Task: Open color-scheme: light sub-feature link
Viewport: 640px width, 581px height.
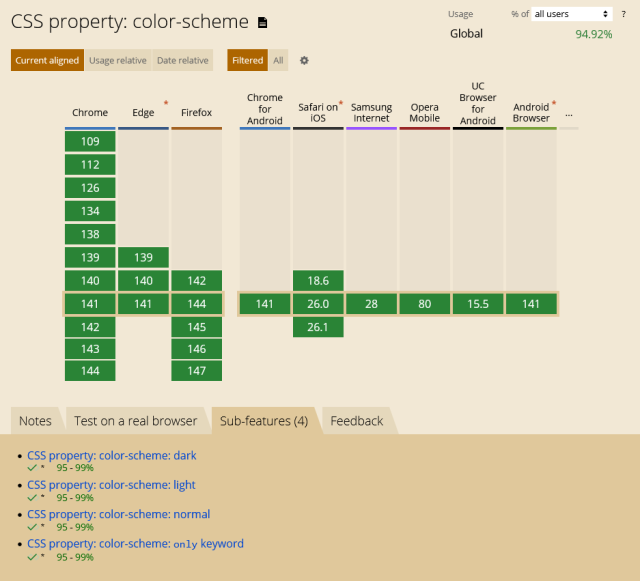Action: [x=111, y=485]
